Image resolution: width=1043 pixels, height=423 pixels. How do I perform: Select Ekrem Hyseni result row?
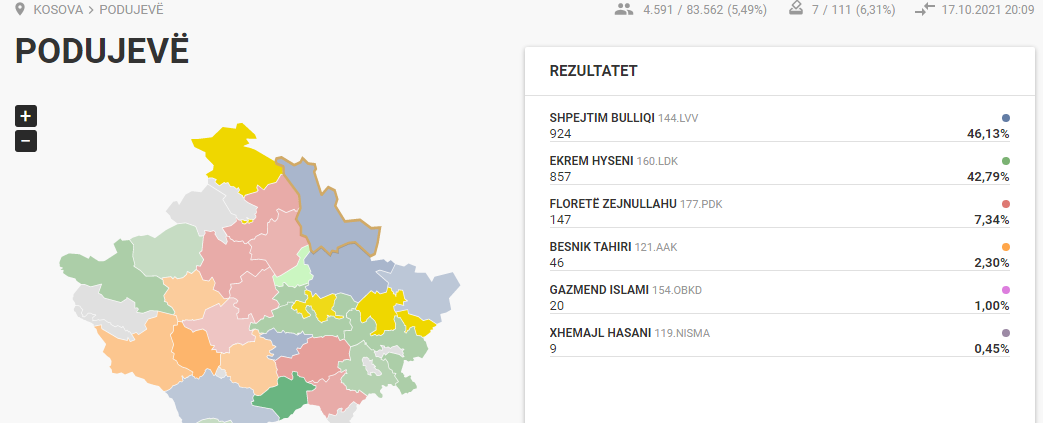pos(780,169)
